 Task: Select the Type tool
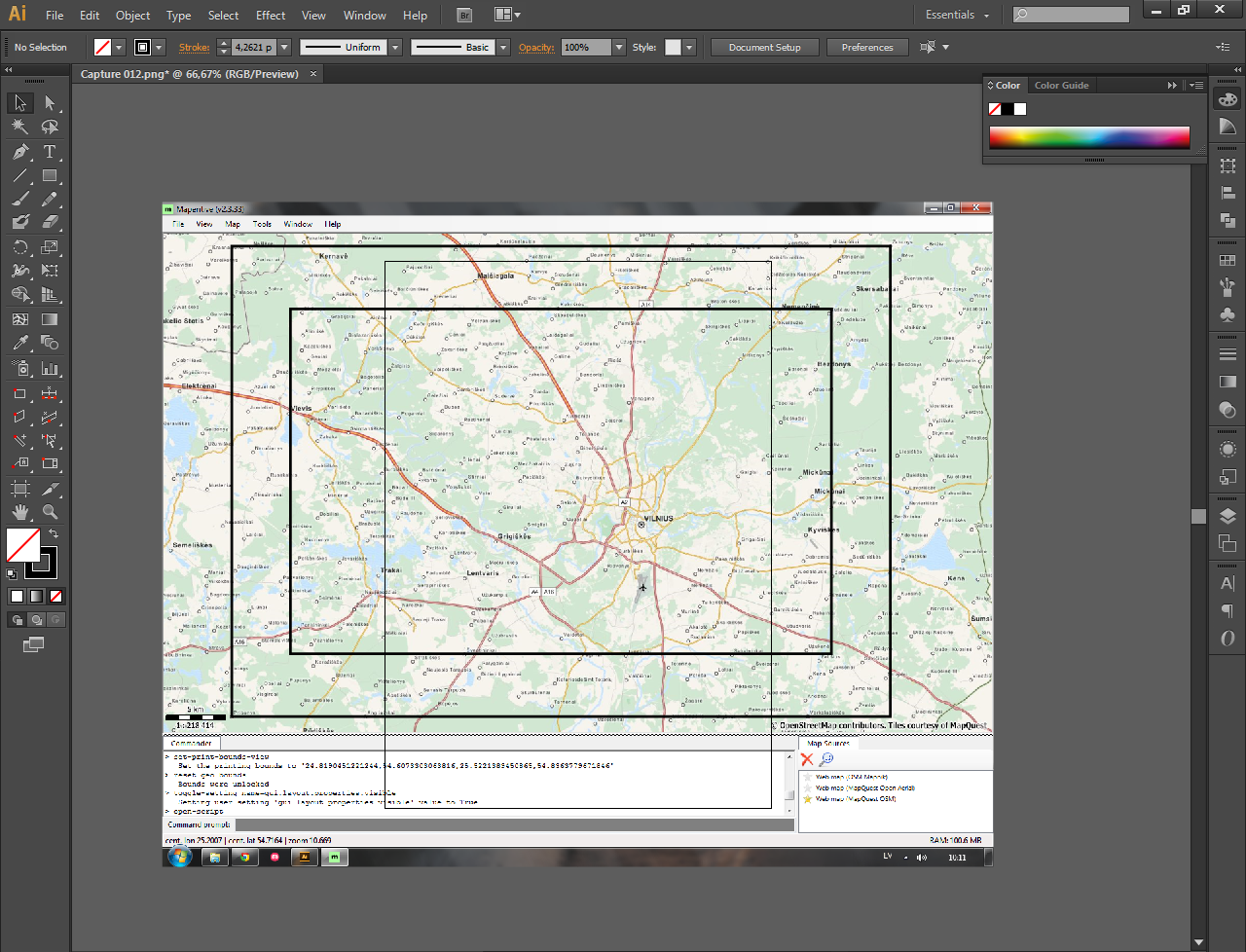(x=48, y=152)
